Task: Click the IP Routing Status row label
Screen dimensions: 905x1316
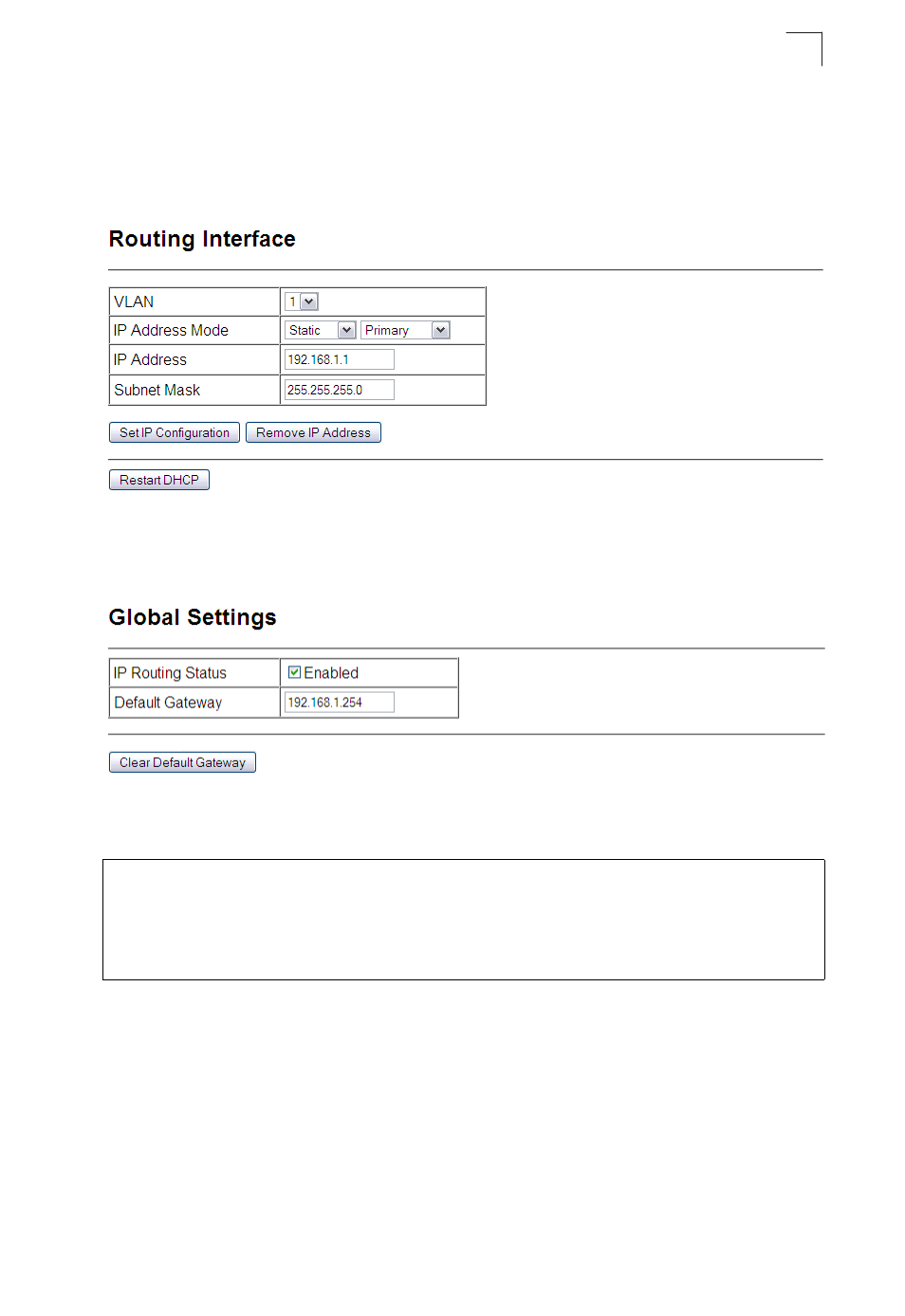Action: pyautogui.click(x=170, y=673)
